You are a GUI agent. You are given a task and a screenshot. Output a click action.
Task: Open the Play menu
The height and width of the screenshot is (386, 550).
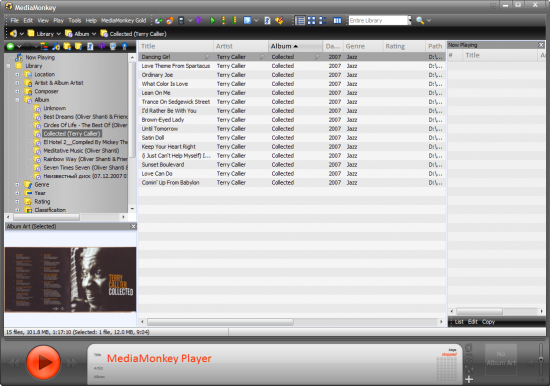[58, 21]
